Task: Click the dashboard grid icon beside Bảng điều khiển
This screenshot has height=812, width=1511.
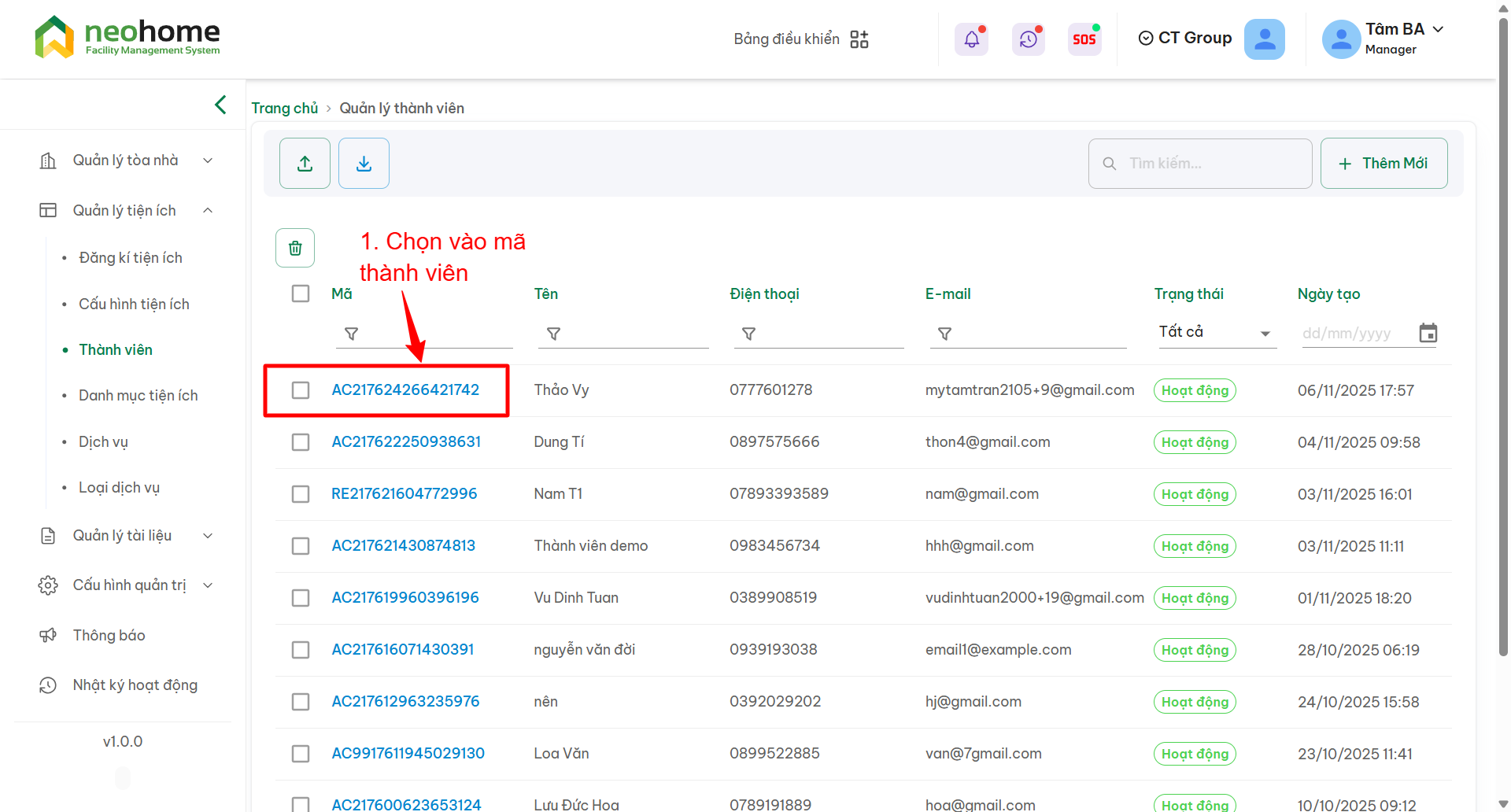Action: 859,39
